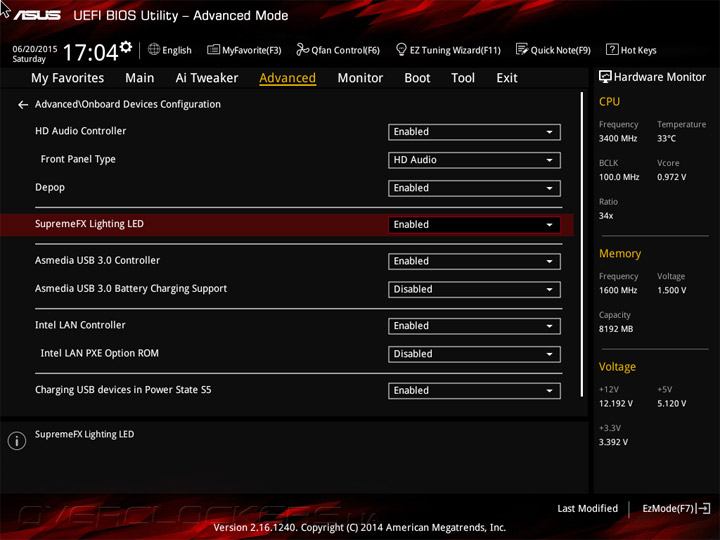Switch to the Main tab
This screenshot has height=540, width=720.
click(140, 78)
